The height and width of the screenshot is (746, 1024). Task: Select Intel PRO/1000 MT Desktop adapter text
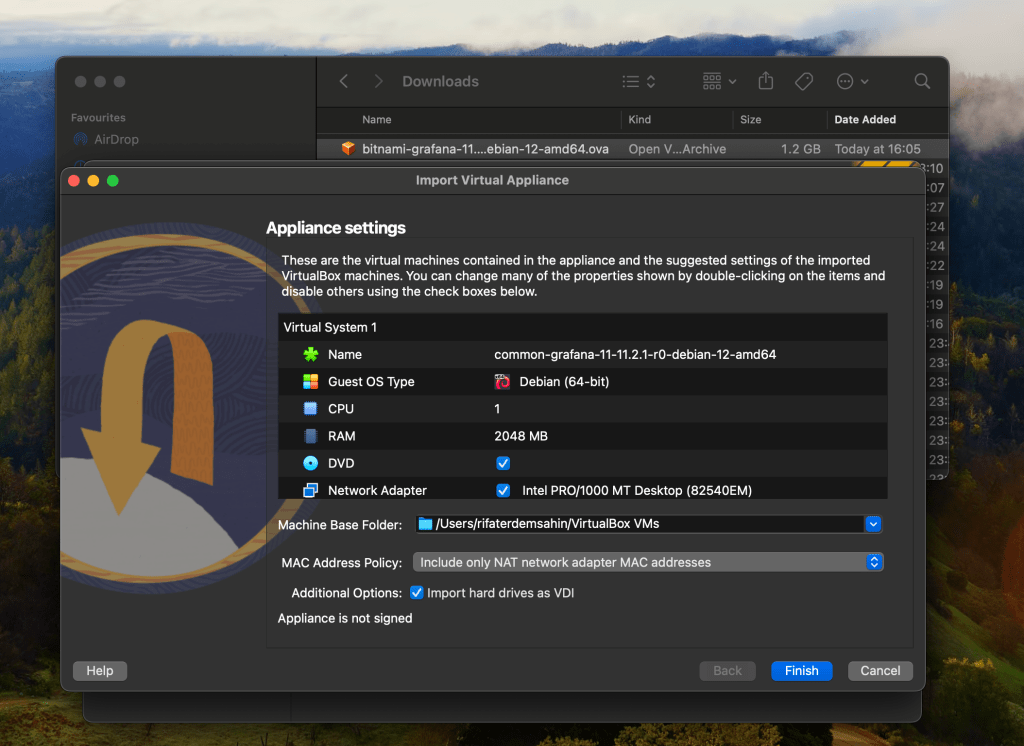coord(637,490)
